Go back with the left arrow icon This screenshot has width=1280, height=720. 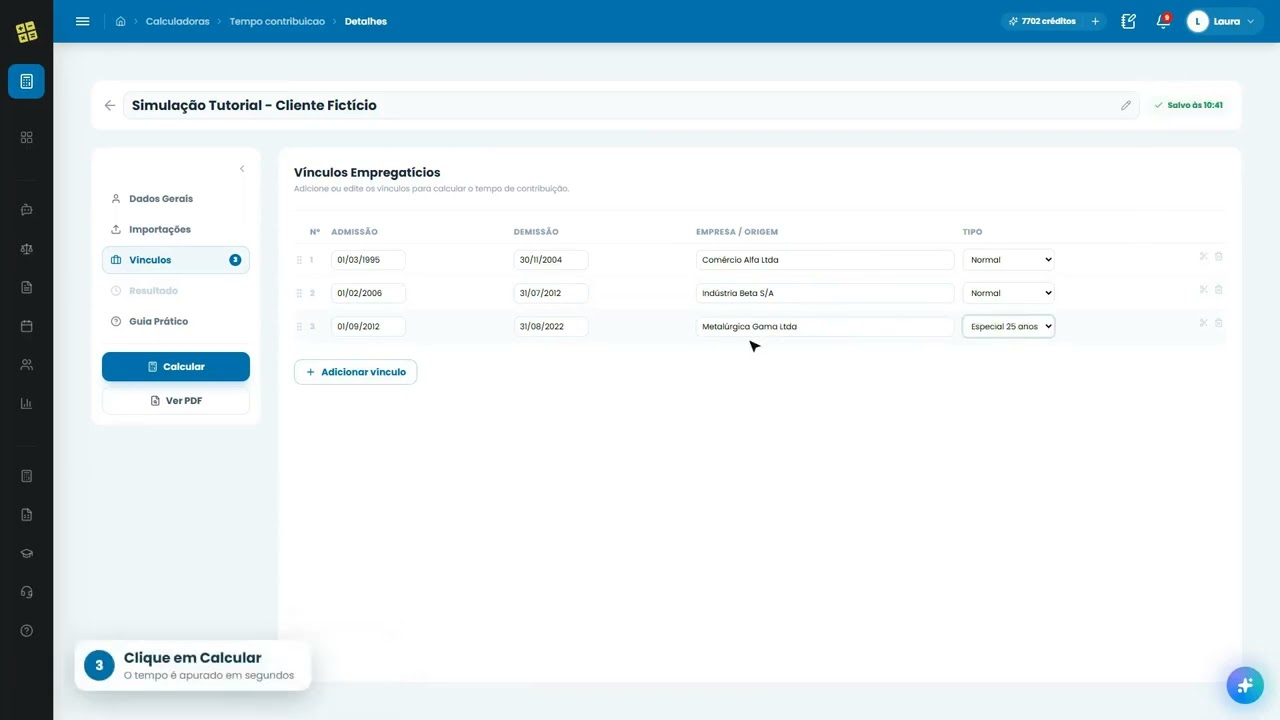[x=110, y=105]
